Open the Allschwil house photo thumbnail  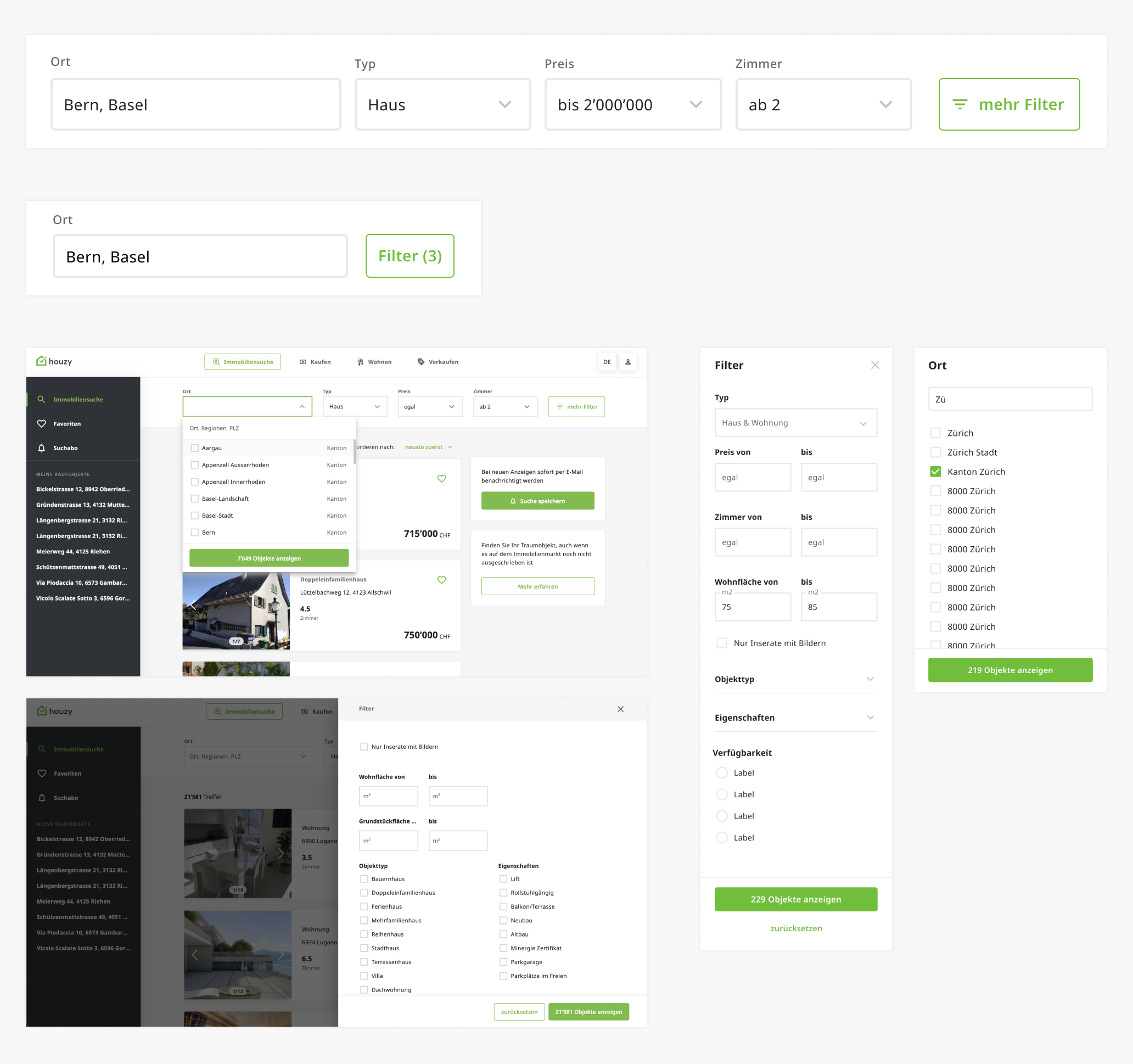click(236, 611)
